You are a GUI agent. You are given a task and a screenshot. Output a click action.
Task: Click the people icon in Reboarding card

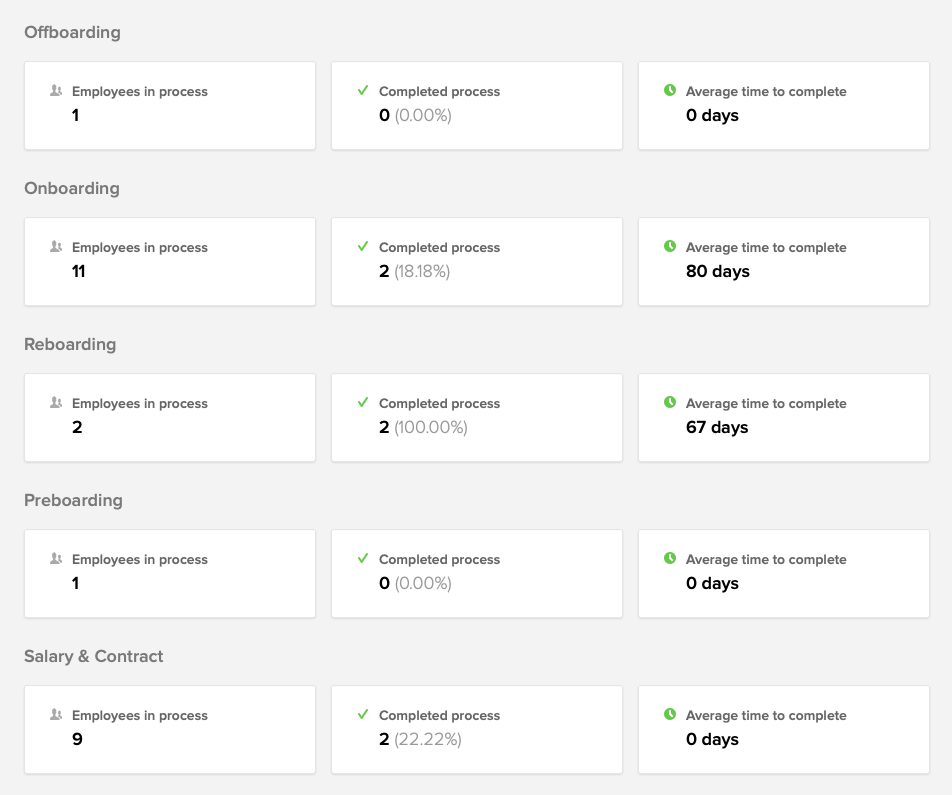pos(56,403)
